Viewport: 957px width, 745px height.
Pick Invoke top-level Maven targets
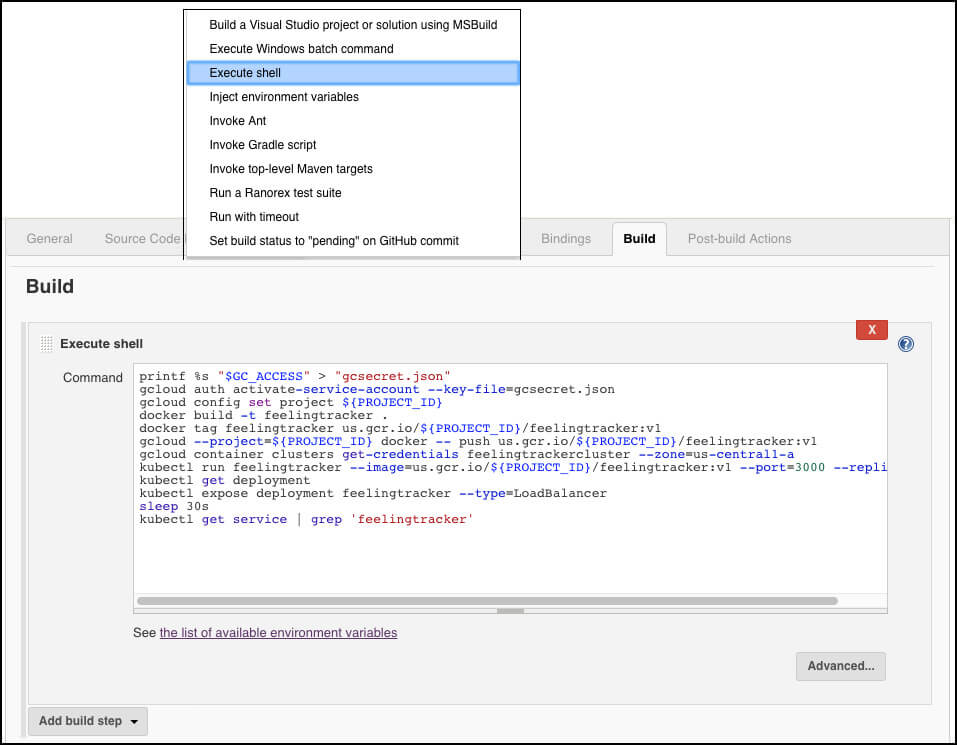tap(353, 169)
